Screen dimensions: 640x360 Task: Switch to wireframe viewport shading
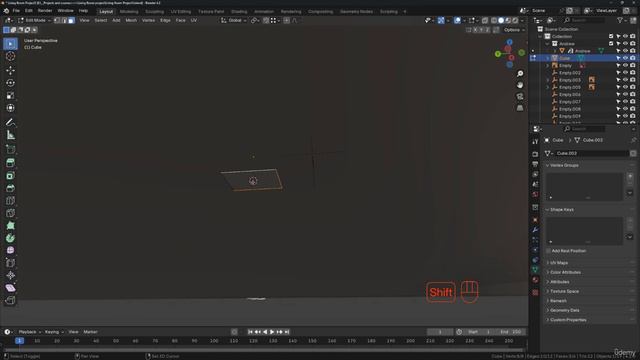[x=494, y=20]
